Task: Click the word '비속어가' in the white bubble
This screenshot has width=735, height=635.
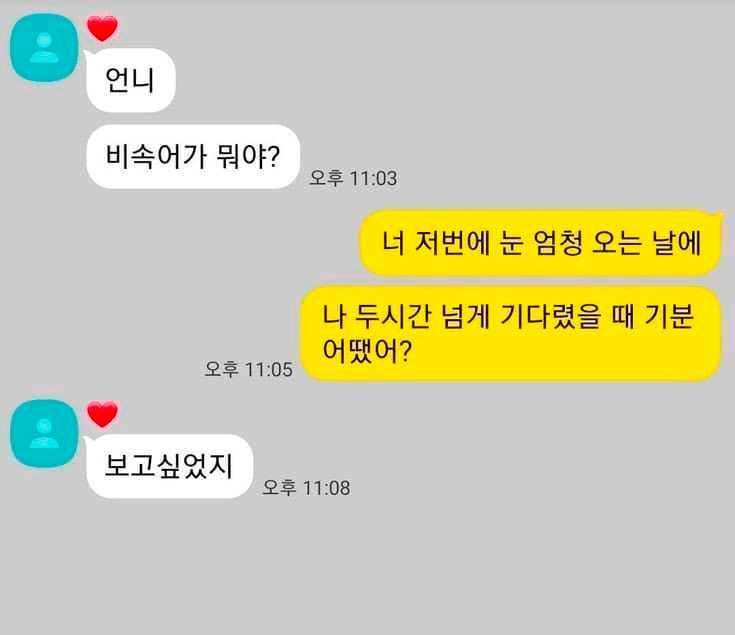Action: 156,156
